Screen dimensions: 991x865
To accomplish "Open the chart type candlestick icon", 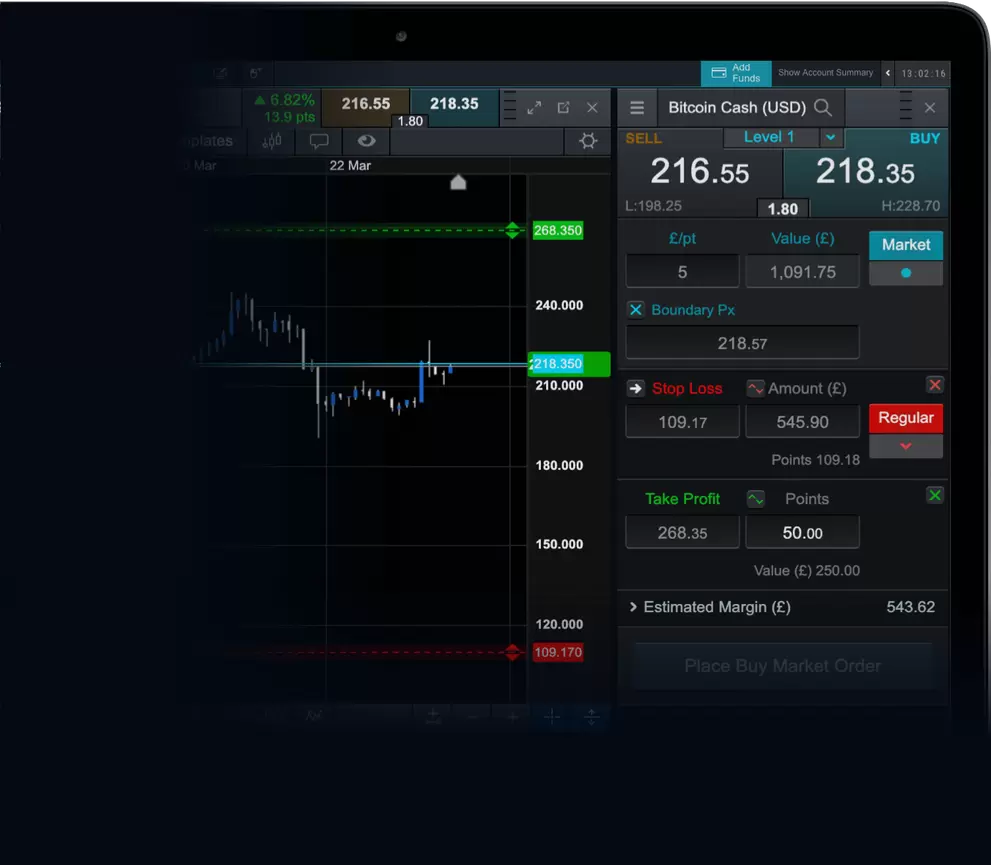I will pos(272,142).
